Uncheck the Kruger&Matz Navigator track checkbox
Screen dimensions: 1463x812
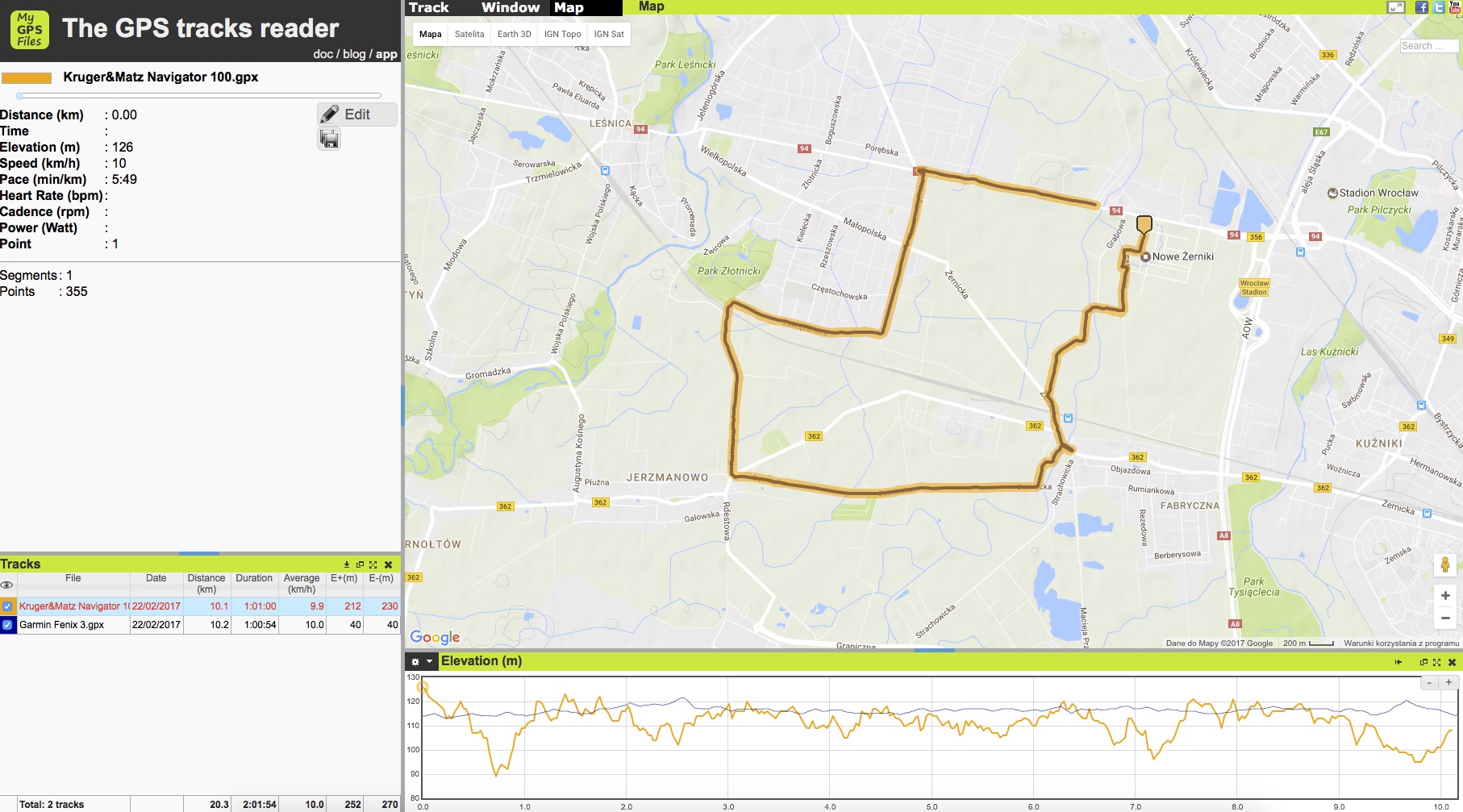pos(7,606)
